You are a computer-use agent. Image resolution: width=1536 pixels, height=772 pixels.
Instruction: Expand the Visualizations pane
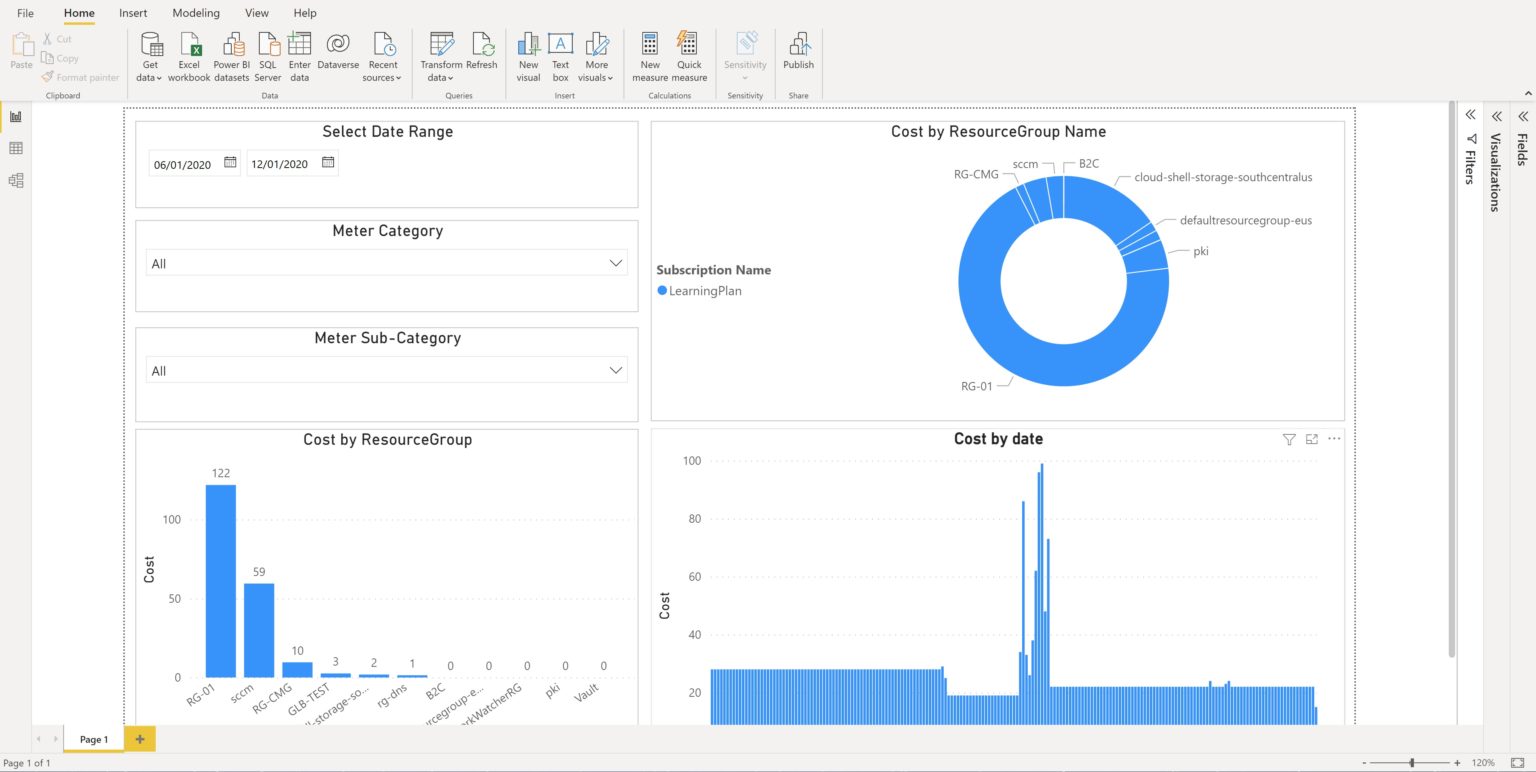coord(1496,115)
